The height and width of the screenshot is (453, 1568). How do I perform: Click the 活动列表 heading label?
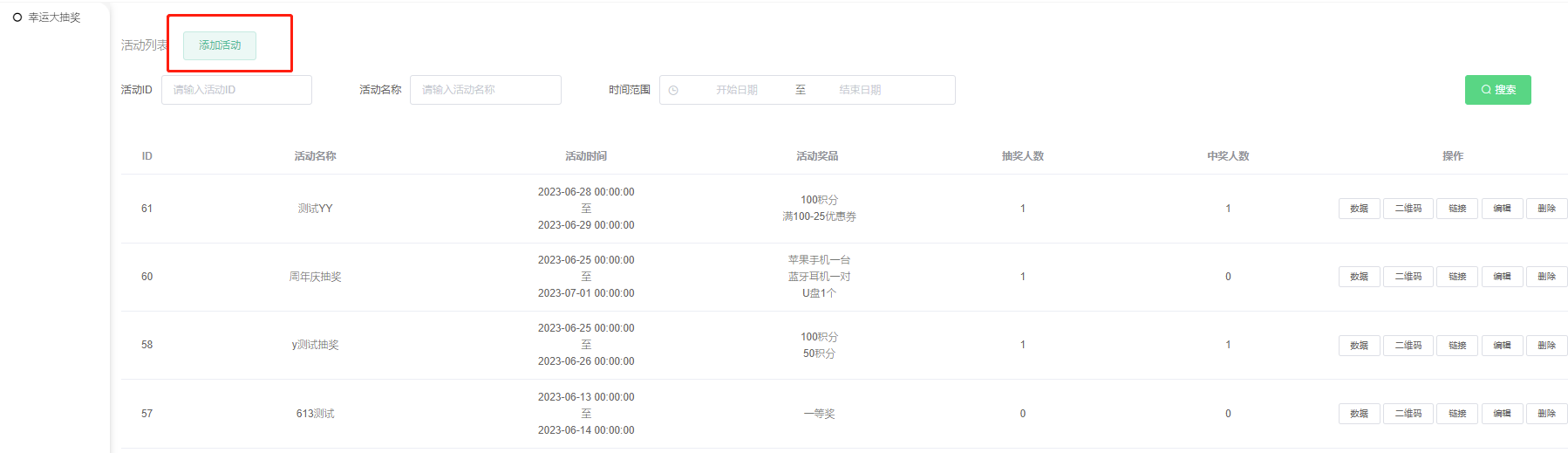144,45
